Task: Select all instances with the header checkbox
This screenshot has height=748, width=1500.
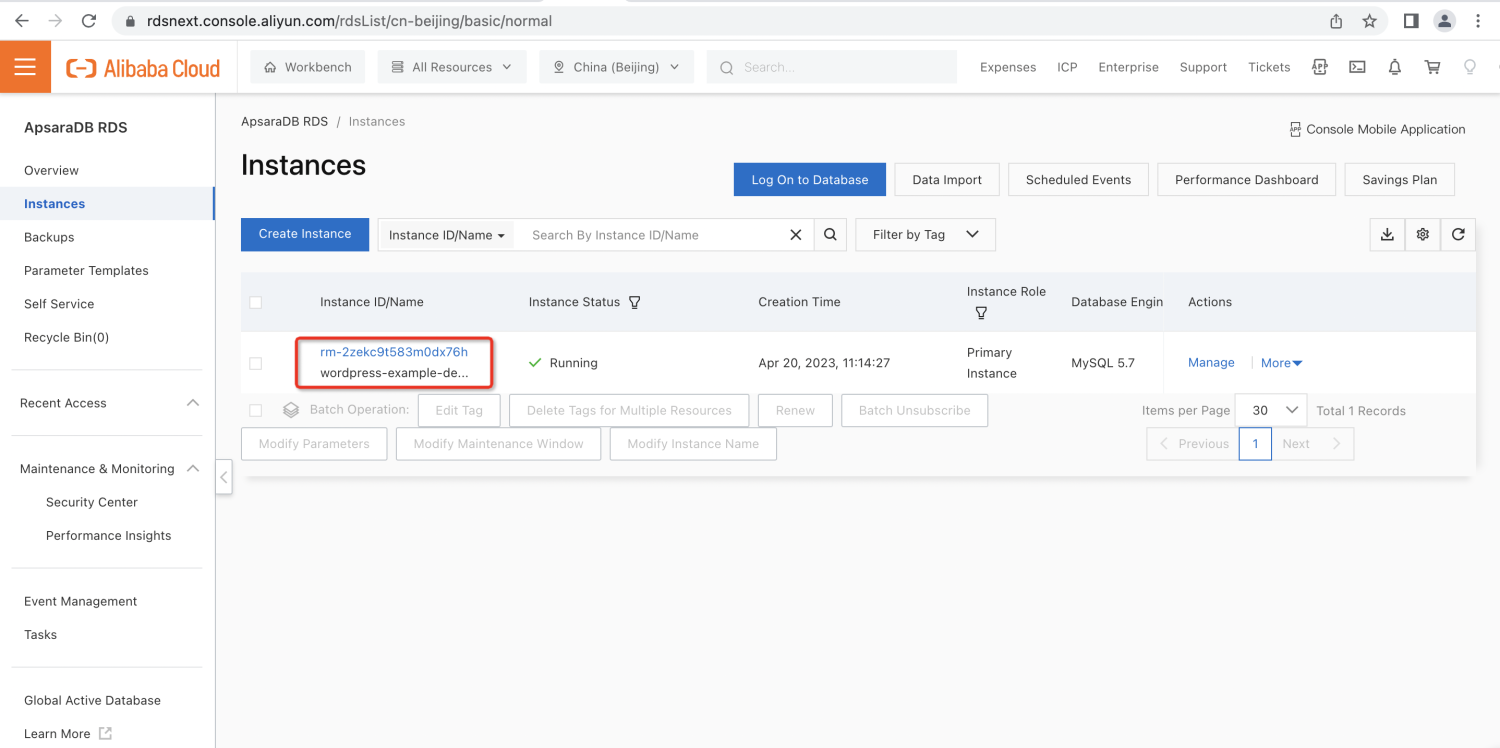Action: [256, 302]
